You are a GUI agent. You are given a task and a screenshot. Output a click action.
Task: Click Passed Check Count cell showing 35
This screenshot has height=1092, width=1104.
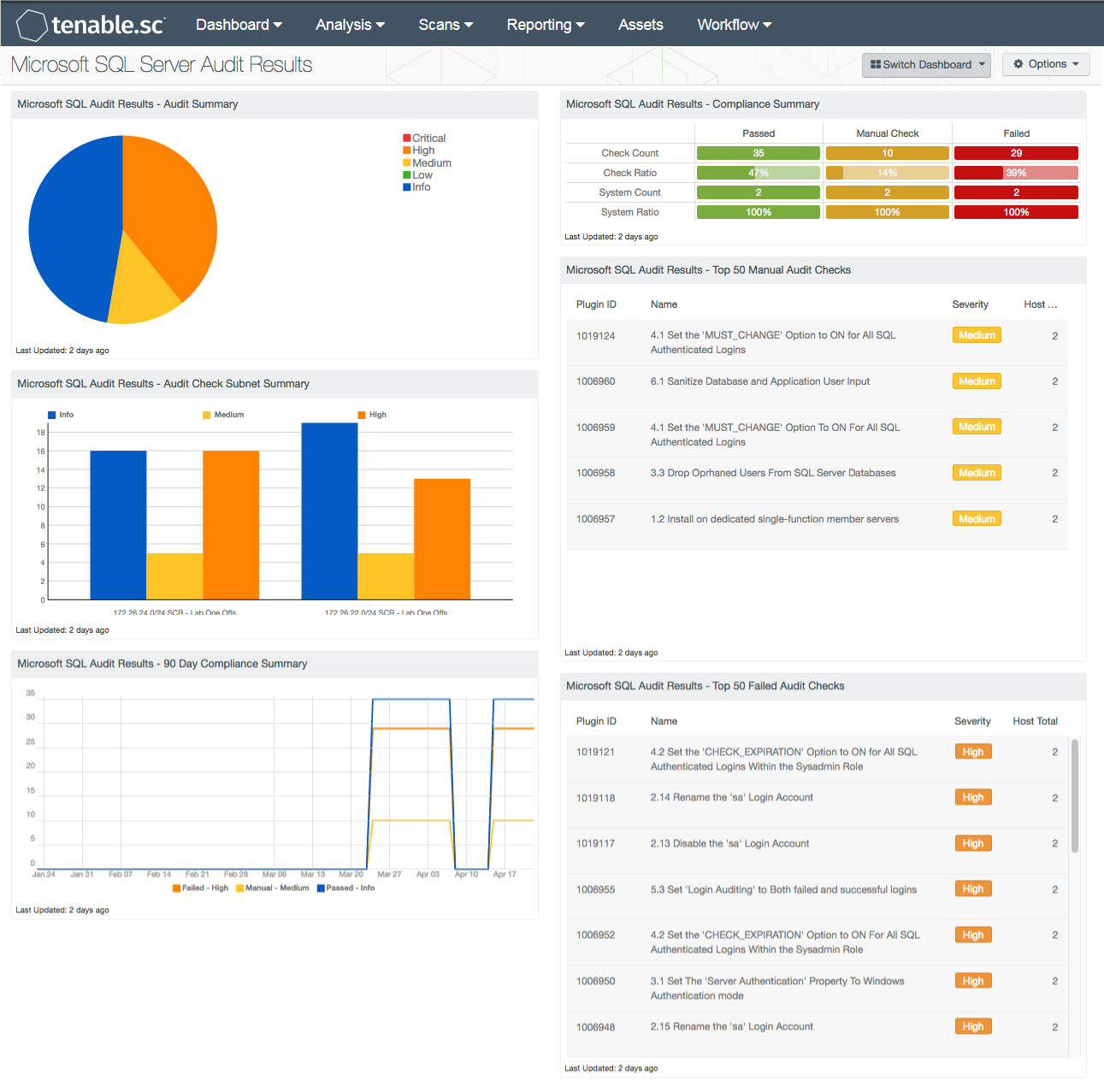[759, 153]
